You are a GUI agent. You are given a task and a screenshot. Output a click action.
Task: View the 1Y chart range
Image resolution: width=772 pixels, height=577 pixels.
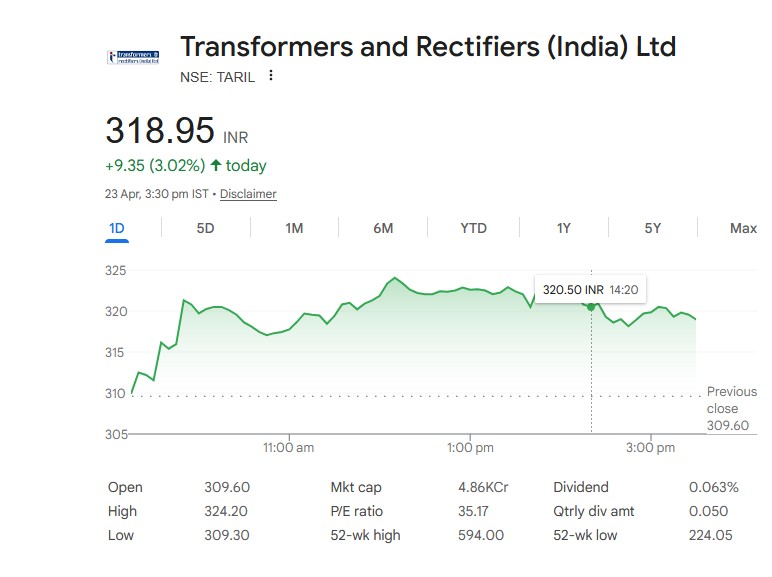coord(564,228)
